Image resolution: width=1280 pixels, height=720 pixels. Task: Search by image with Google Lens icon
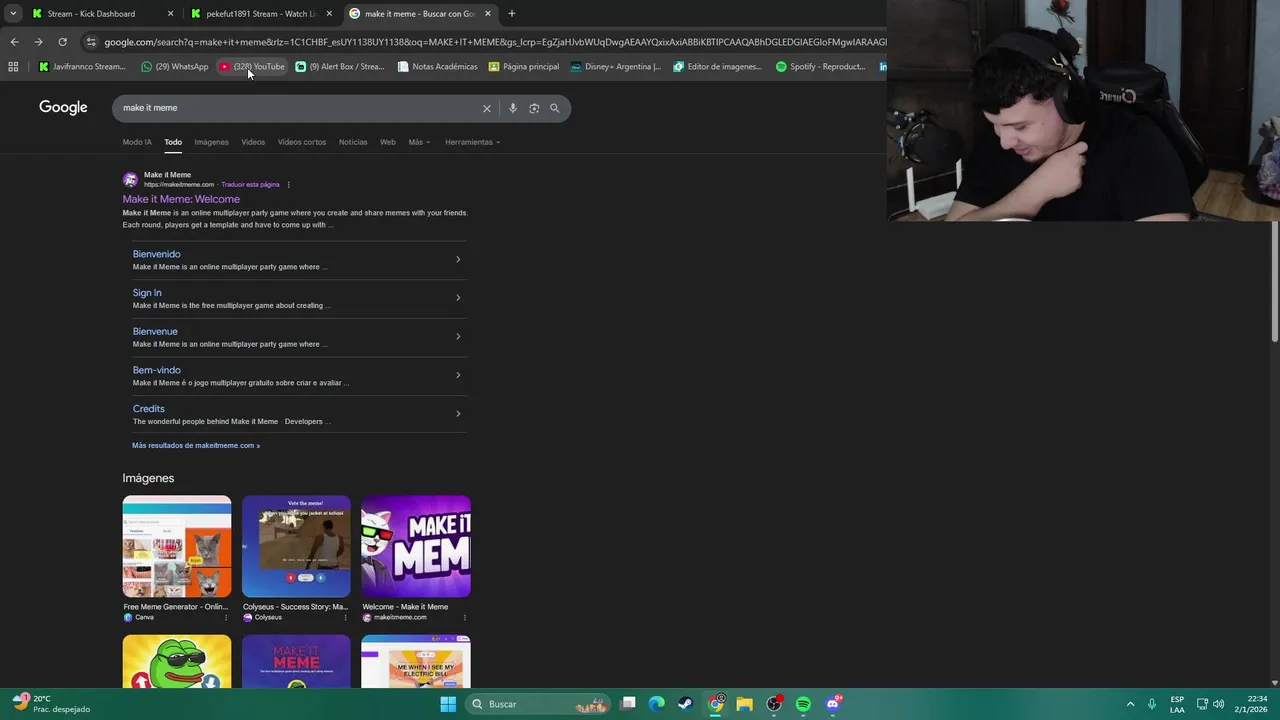click(534, 108)
